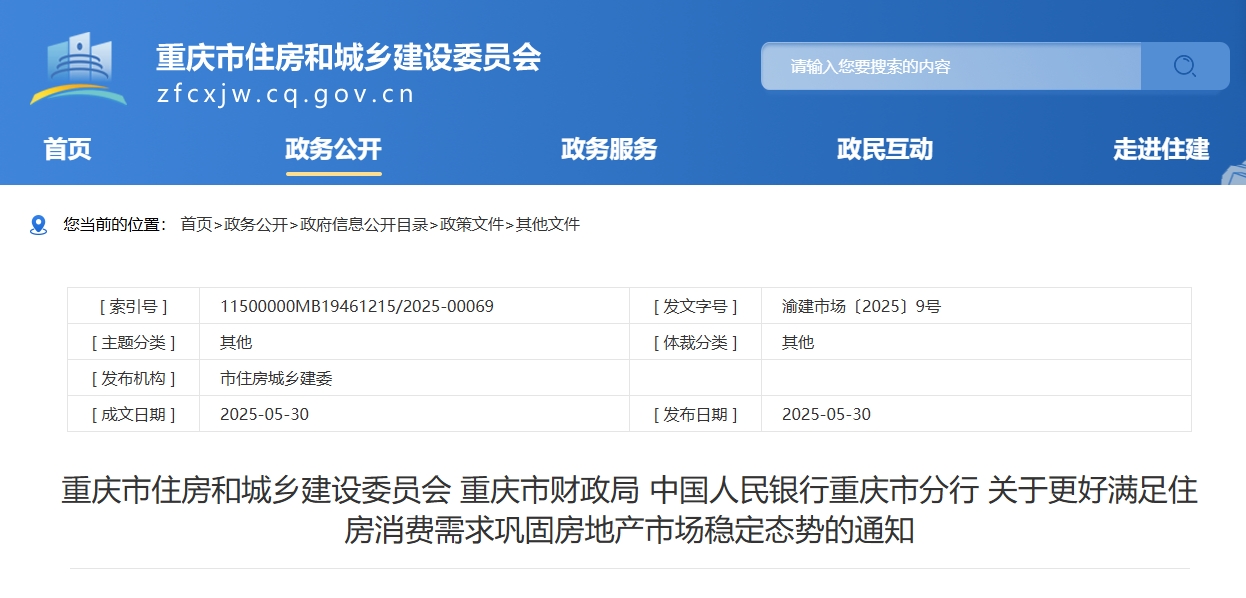Click the magnifier search icon
This screenshot has height=598, width=1246.
(1185, 66)
